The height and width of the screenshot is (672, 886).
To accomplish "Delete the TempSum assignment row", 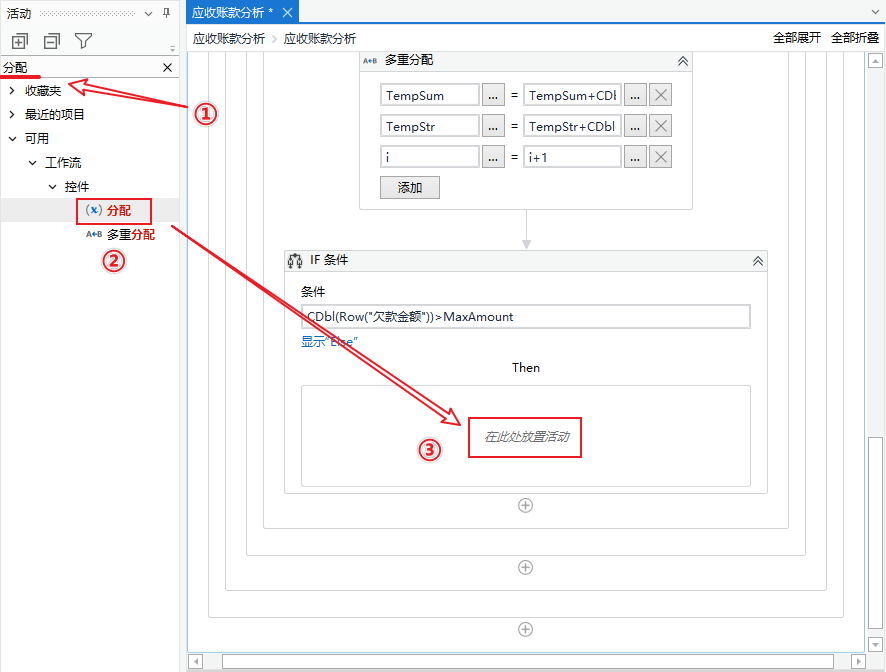I will (x=660, y=95).
